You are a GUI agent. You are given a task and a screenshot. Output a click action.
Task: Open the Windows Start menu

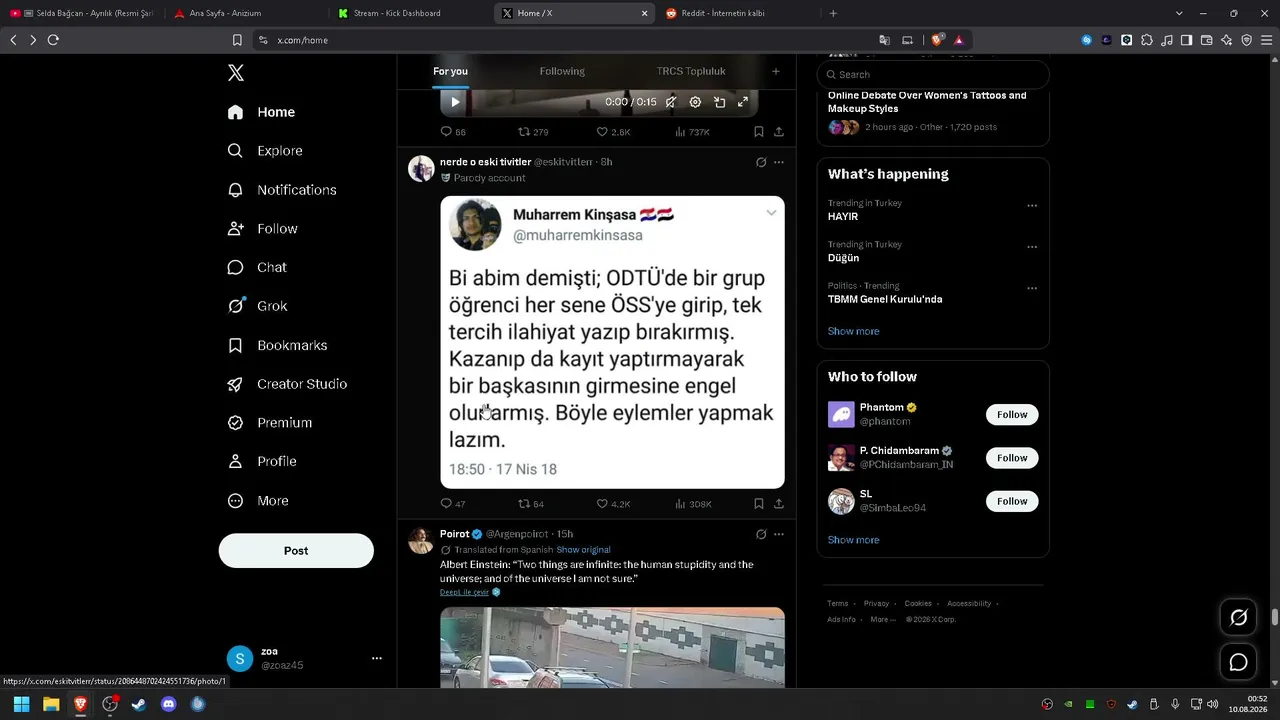pyautogui.click(x=21, y=704)
